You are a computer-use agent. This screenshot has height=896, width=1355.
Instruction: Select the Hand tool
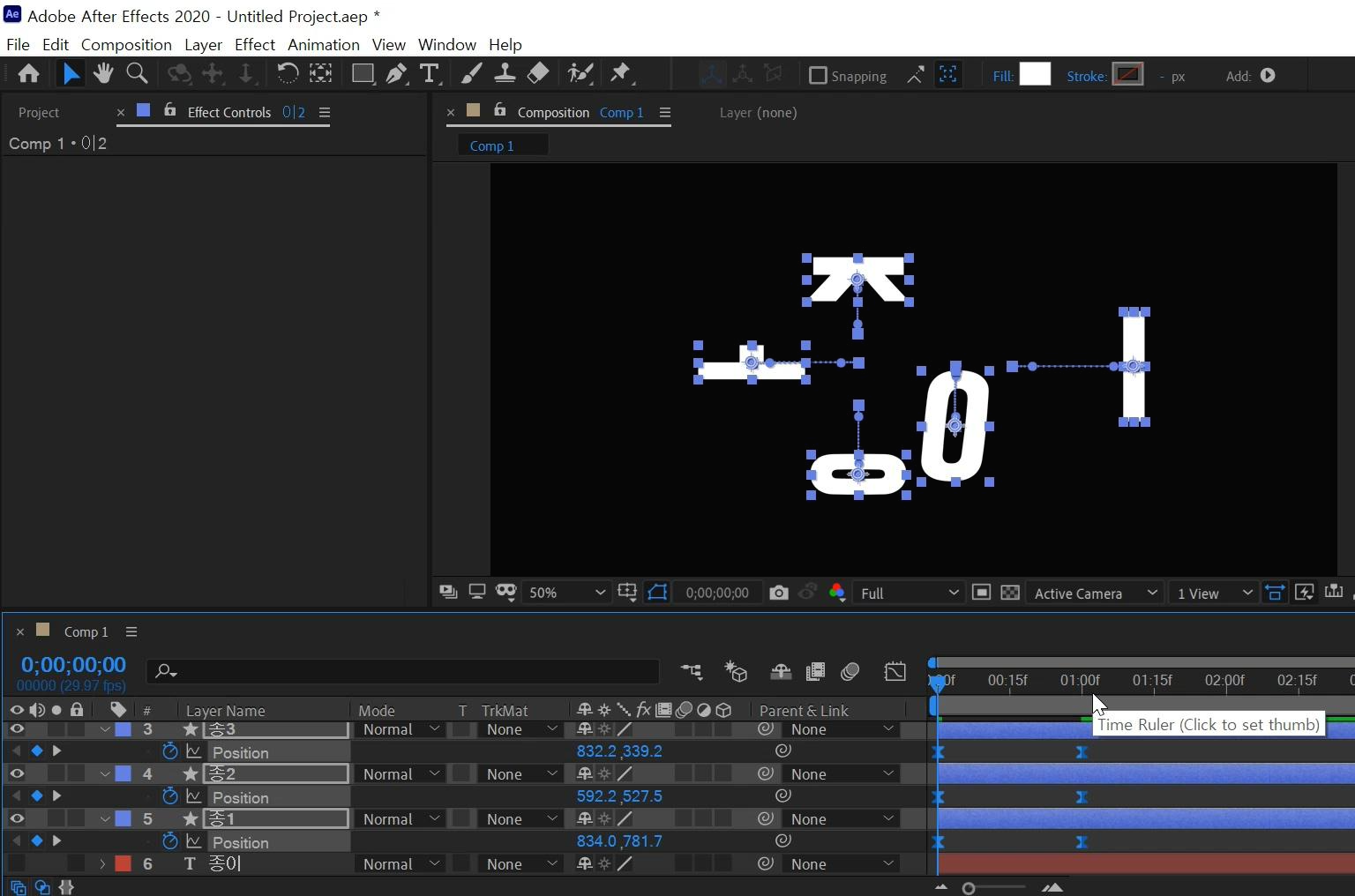pos(103,74)
